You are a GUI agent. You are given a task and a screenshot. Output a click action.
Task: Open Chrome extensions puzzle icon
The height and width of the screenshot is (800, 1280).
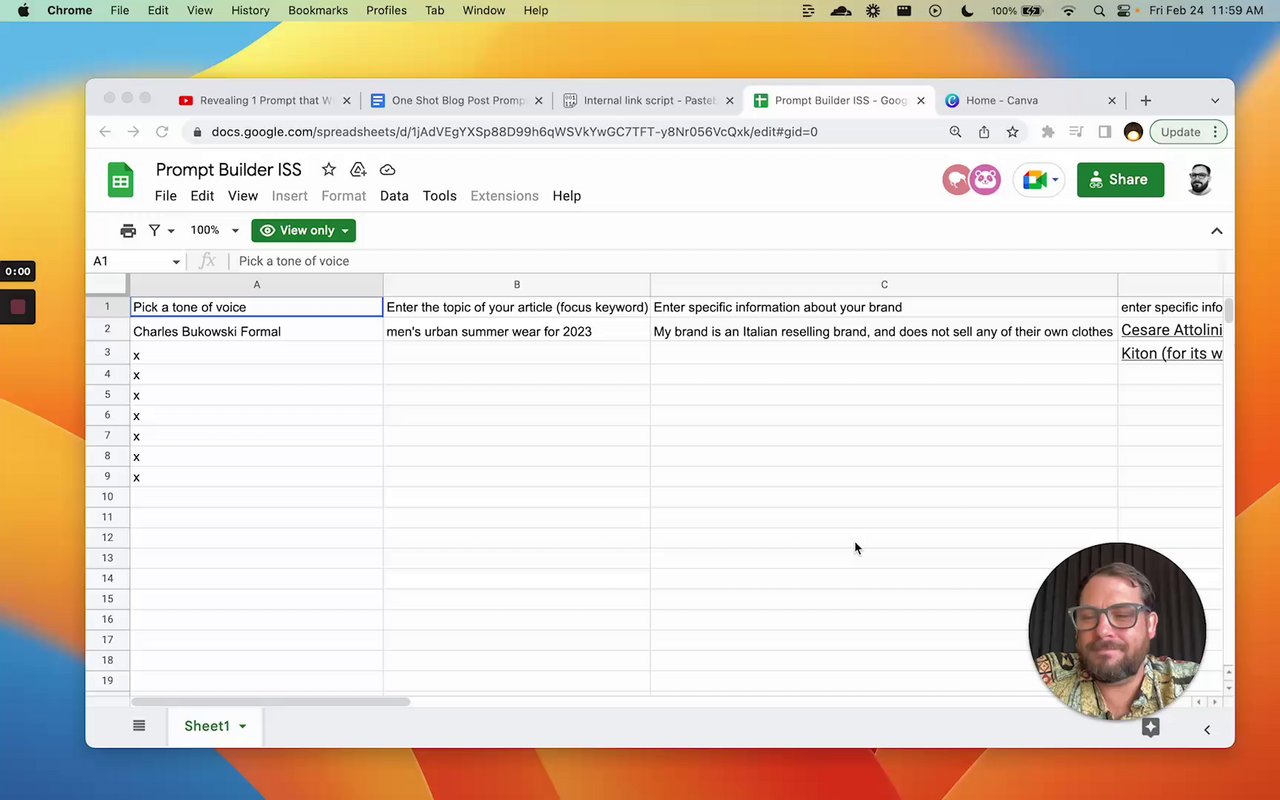click(1048, 132)
